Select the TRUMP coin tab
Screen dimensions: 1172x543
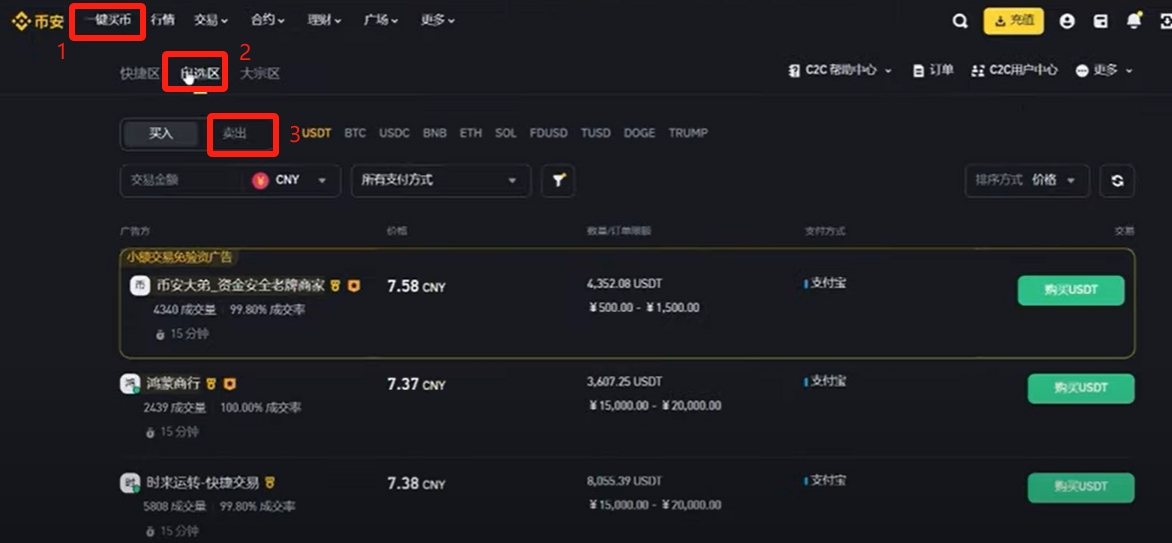pyautogui.click(x=688, y=133)
